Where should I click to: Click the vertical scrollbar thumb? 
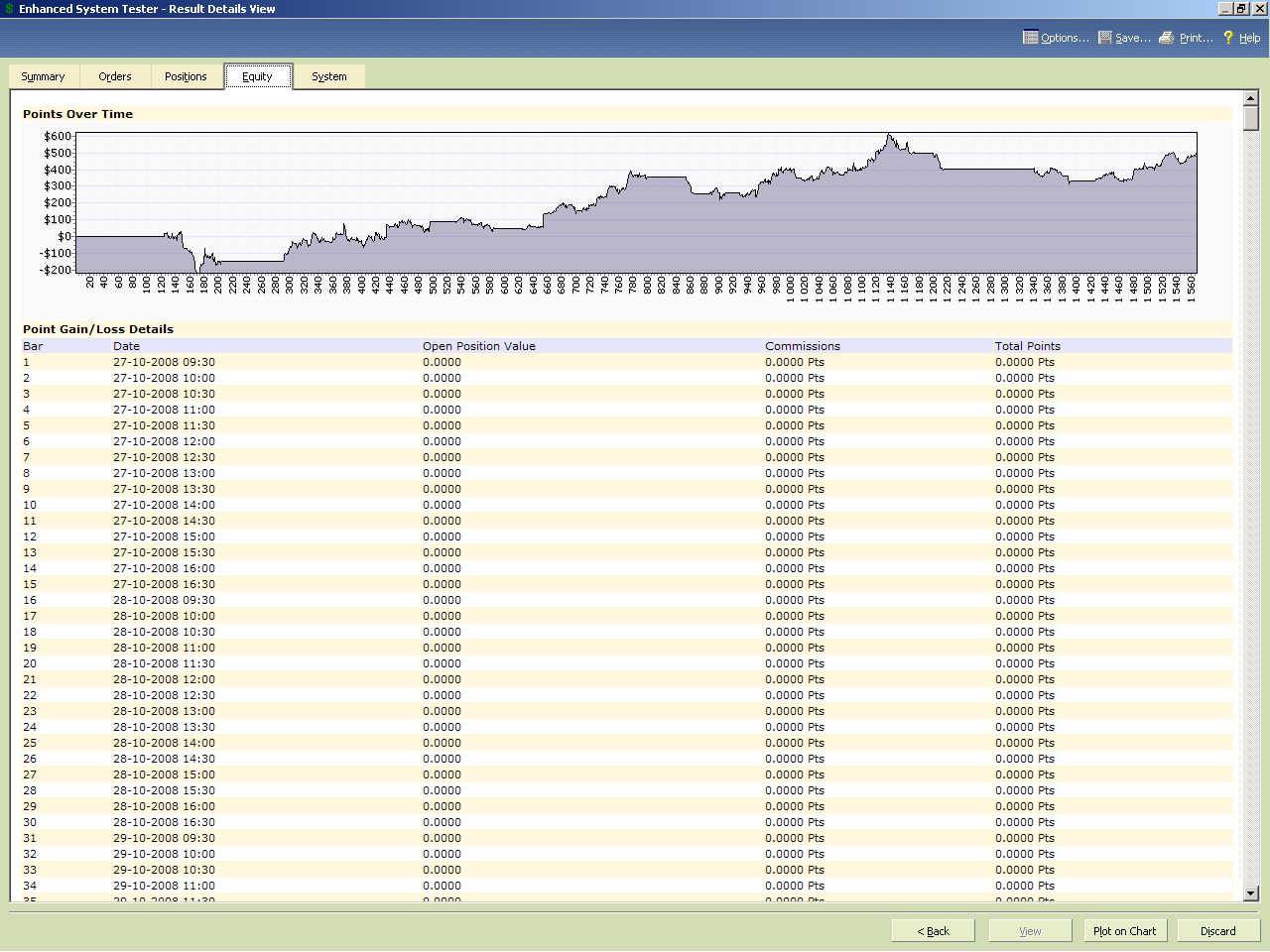pyautogui.click(x=1251, y=118)
